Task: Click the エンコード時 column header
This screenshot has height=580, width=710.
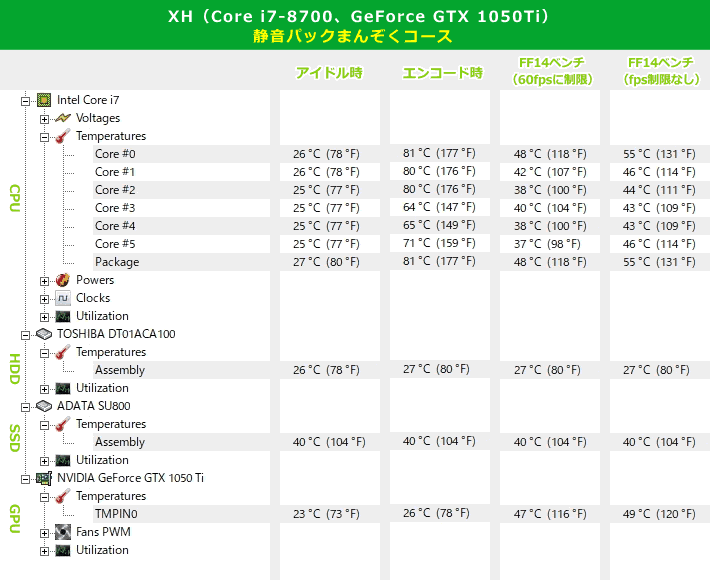Action: tap(442, 72)
